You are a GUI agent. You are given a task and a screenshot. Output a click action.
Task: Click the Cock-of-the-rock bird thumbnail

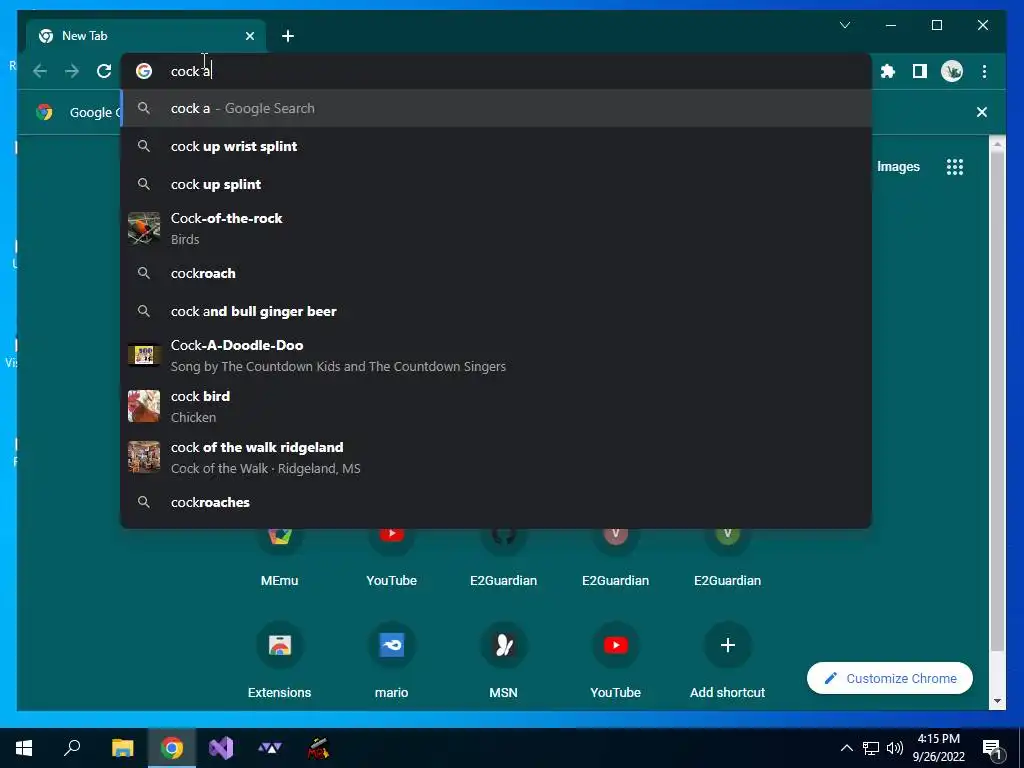[144, 229]
